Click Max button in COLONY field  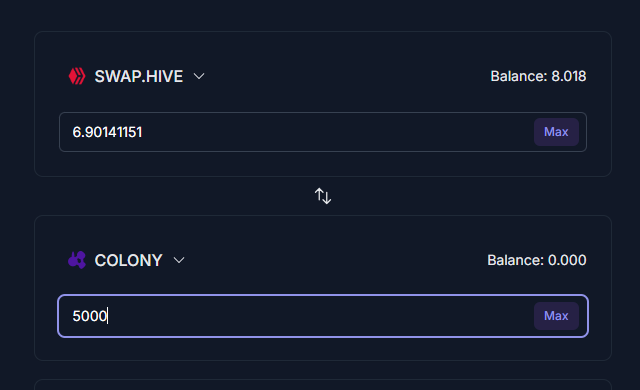[x=556, y=316]
